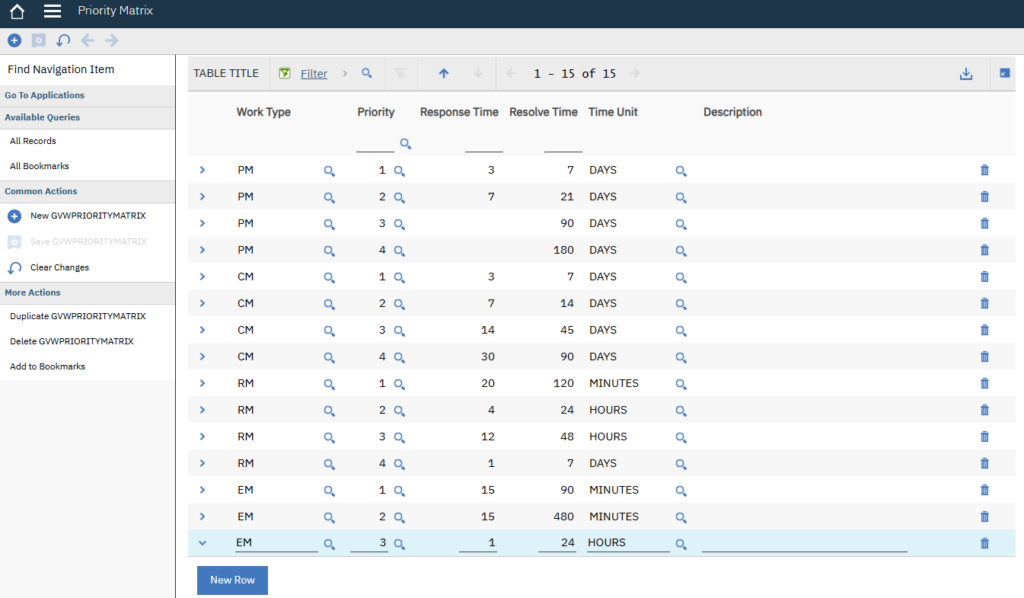Screen dimensions: 1024x598
Task: Expand the PM priority 3 row details
Action: (x=202, y=223)
